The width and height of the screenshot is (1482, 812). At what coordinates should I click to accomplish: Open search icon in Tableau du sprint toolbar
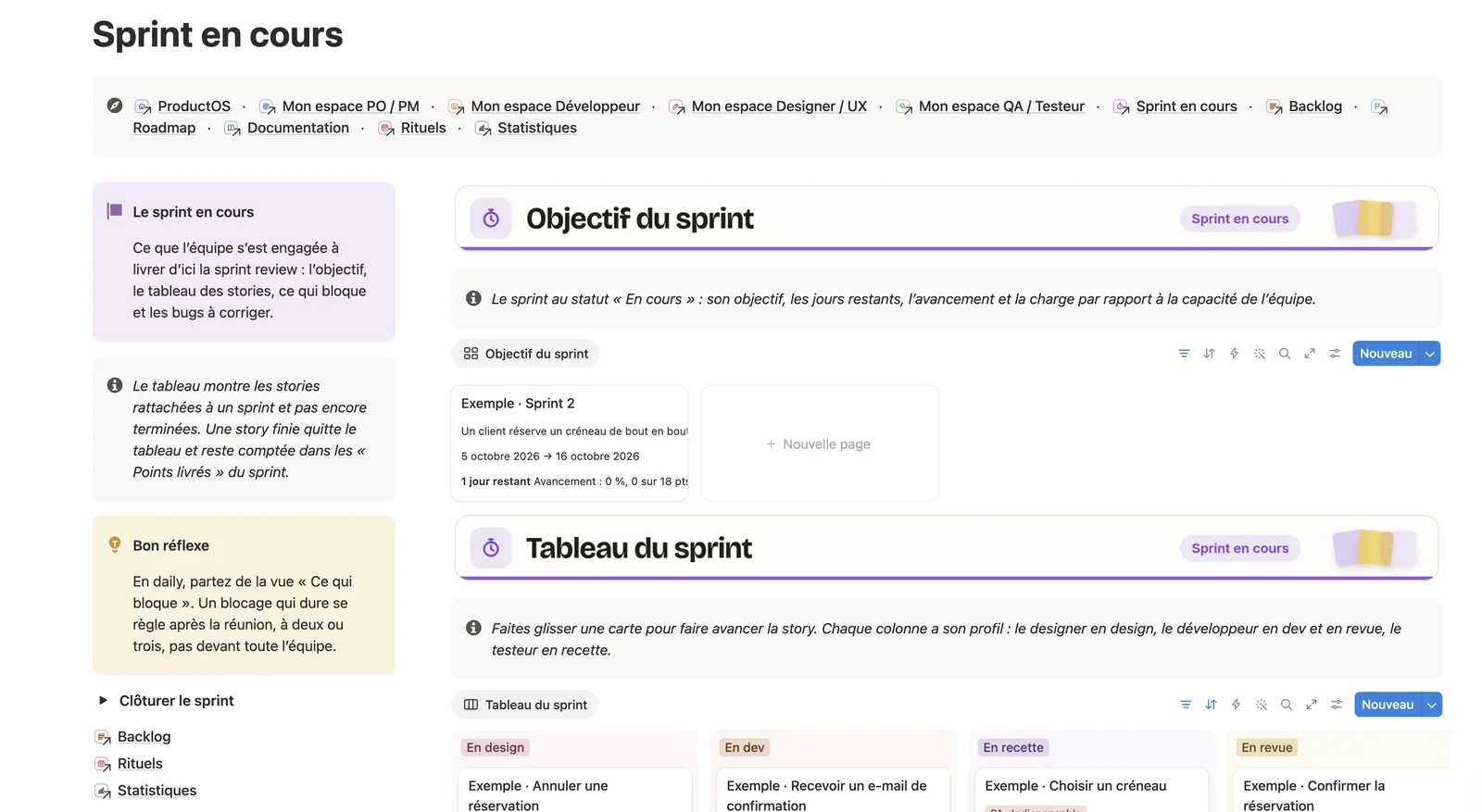(x=1287, y=705)
